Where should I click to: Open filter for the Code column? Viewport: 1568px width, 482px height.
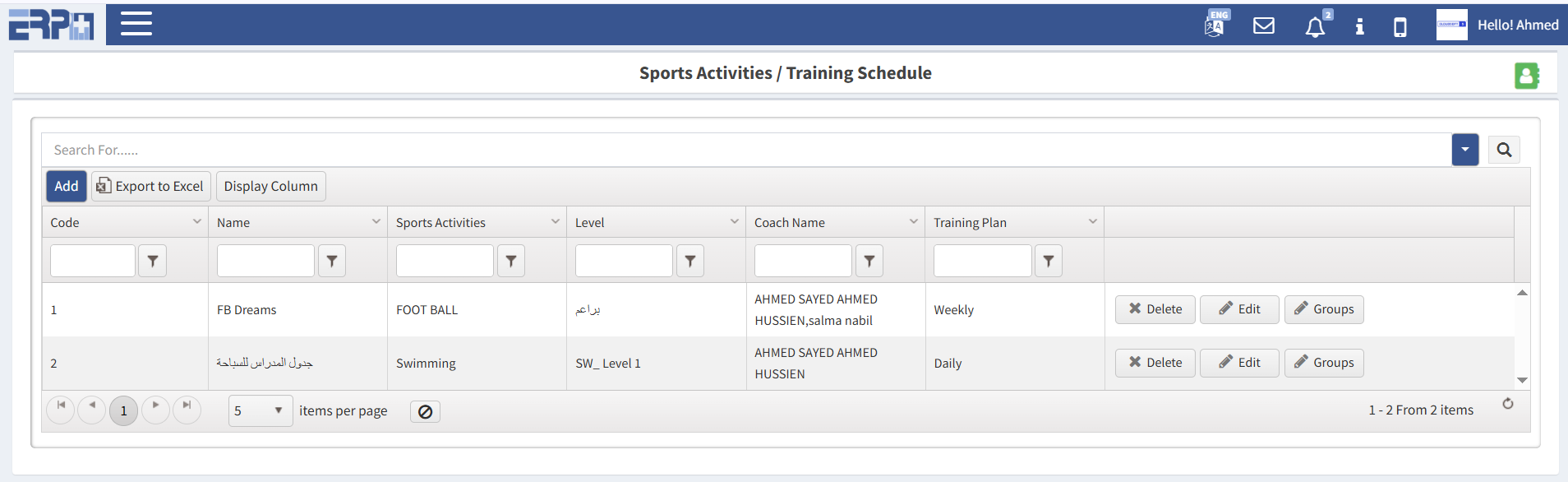[x=152, y=261]
